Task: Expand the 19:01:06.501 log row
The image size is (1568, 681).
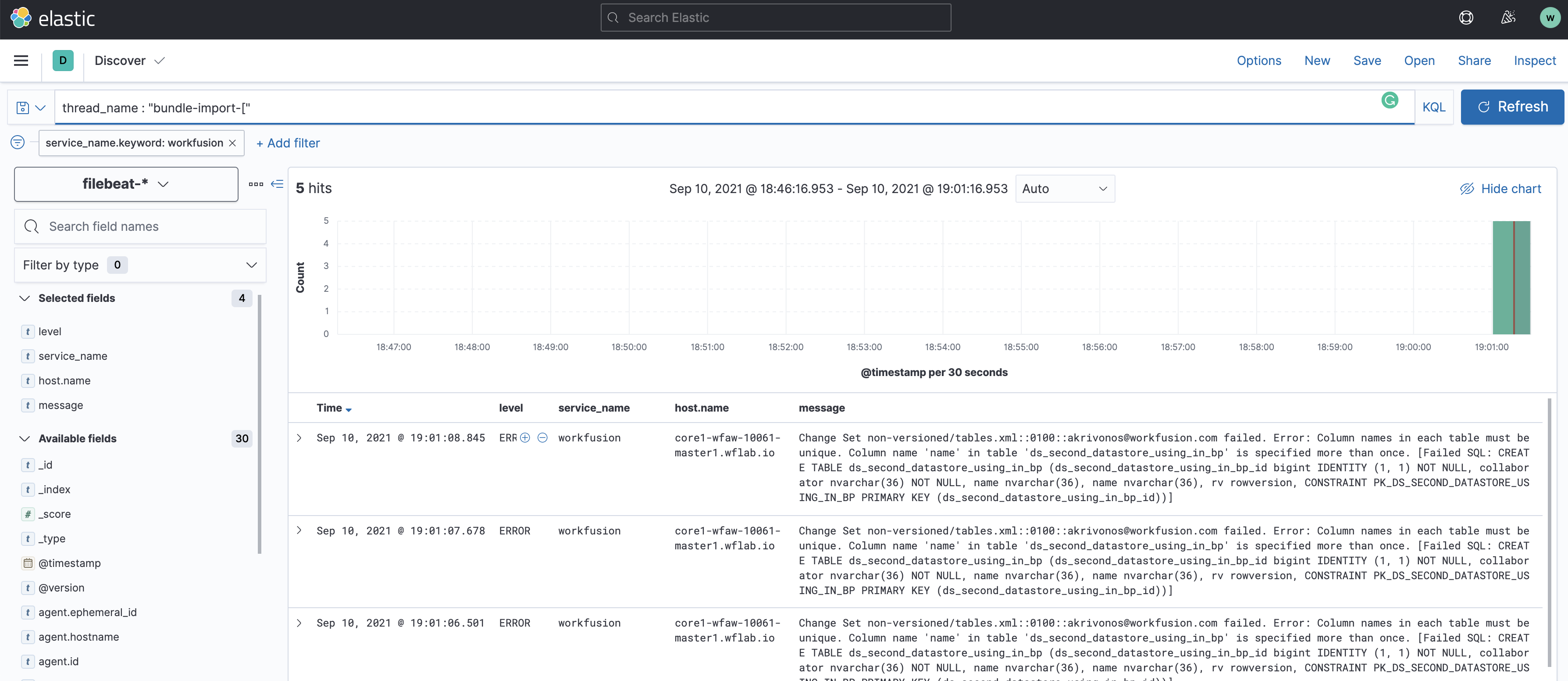Action: click(299, 623)
